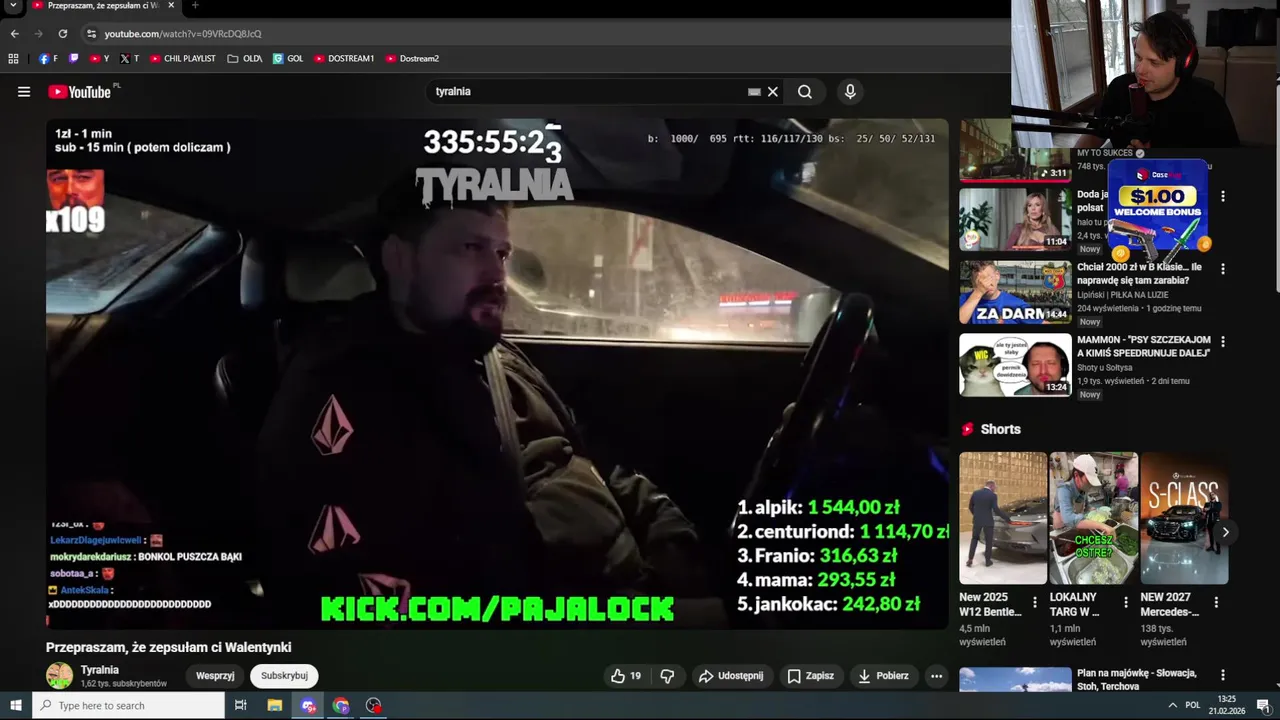Open the 'ZA DARMO' B Klasa video thumbnail
1280x720 pixels.
click(x=1015, y=293)
